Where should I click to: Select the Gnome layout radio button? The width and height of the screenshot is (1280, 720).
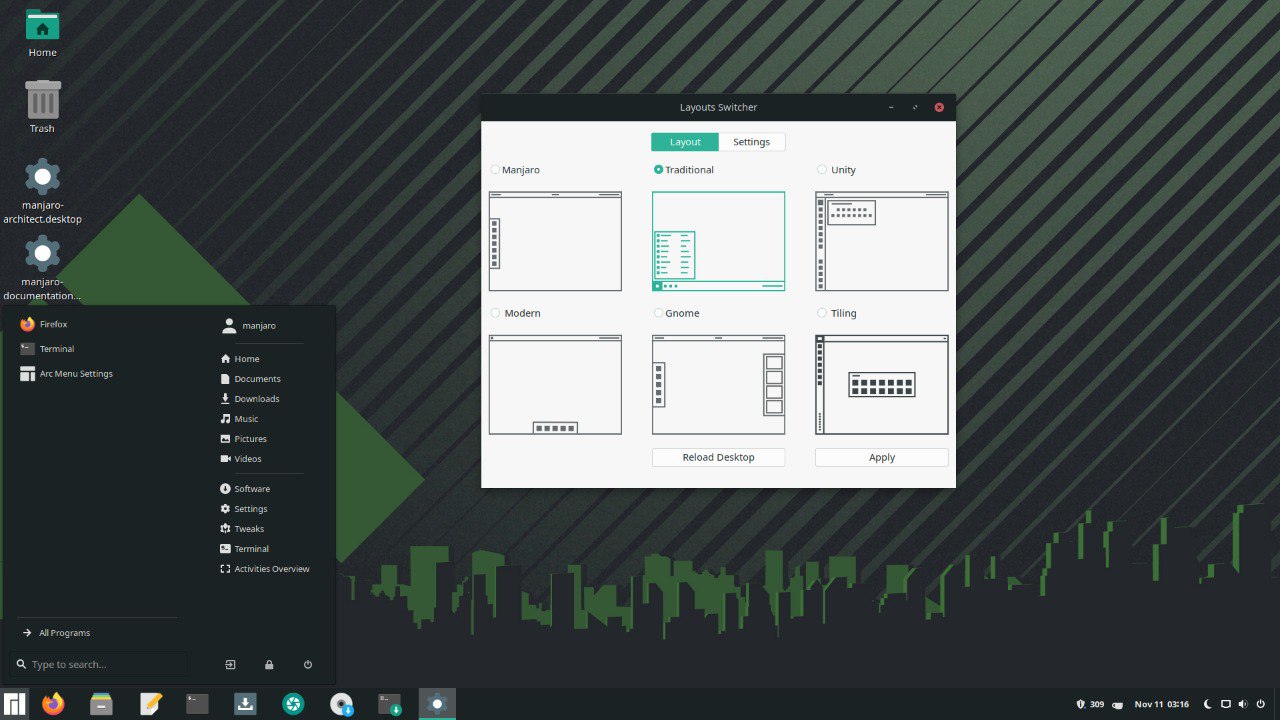(x=658, y=313)
